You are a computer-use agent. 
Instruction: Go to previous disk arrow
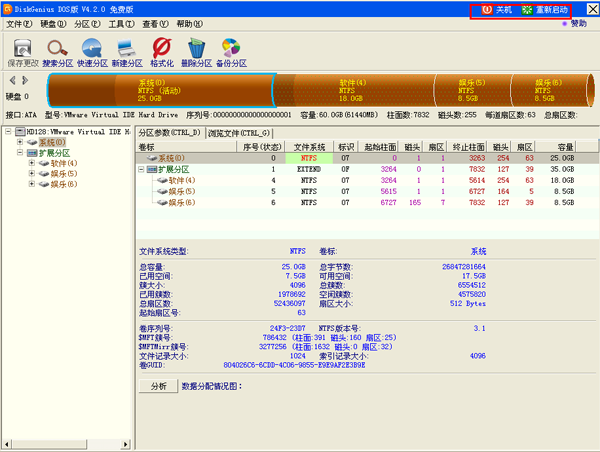pos(13,80)
